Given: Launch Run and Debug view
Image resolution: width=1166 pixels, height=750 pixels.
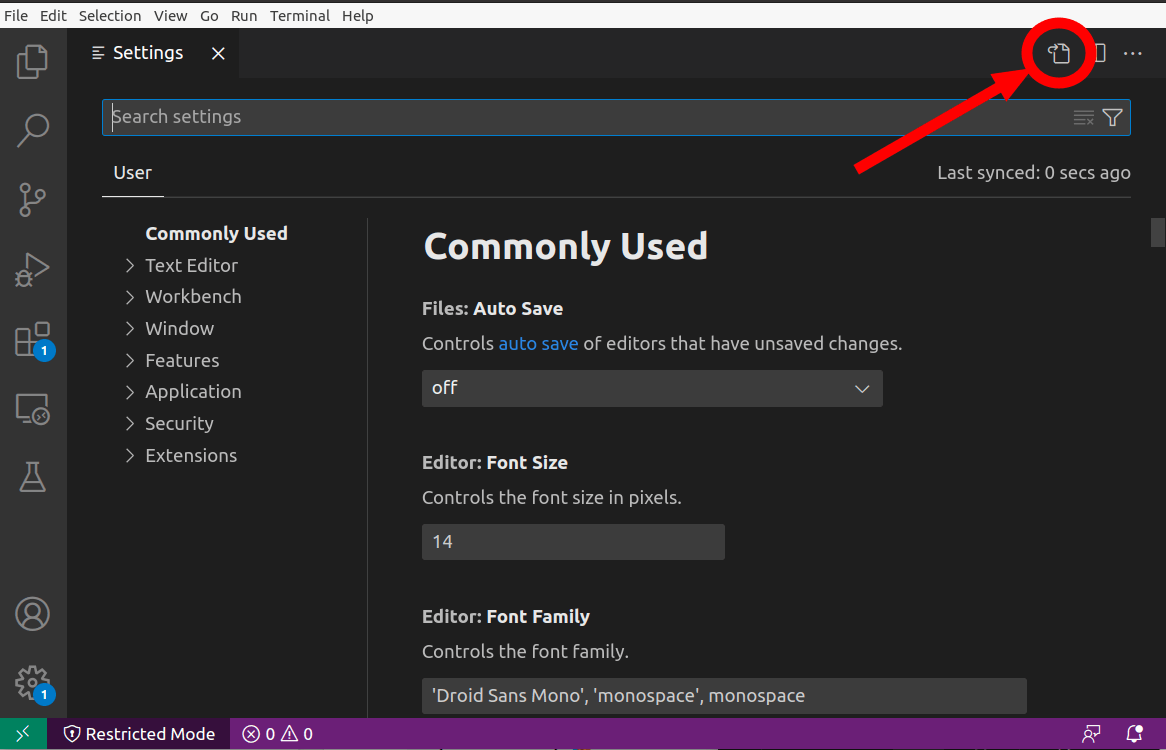Looking at the screenshot, I should [x=32, y=269].
